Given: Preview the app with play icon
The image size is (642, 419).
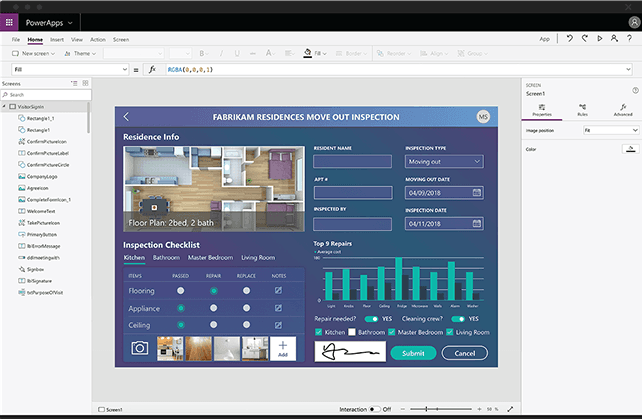Looking at the screenshot, I should click(599, 39).
